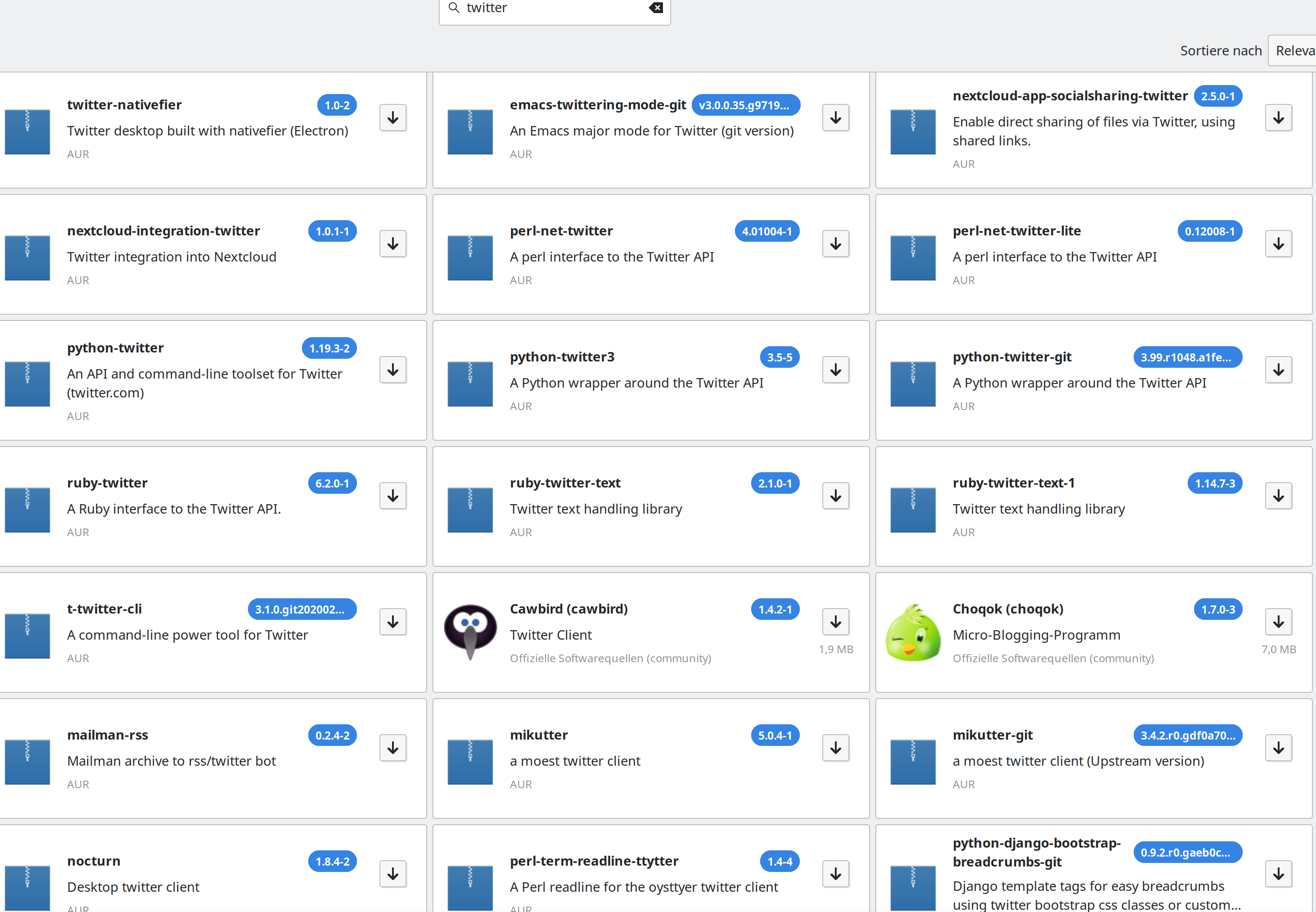Click version badge 0.2.4-2 of mailman-rss
Screen dimensions: 1316x912
pyautogui.click(x=333, y=735)
